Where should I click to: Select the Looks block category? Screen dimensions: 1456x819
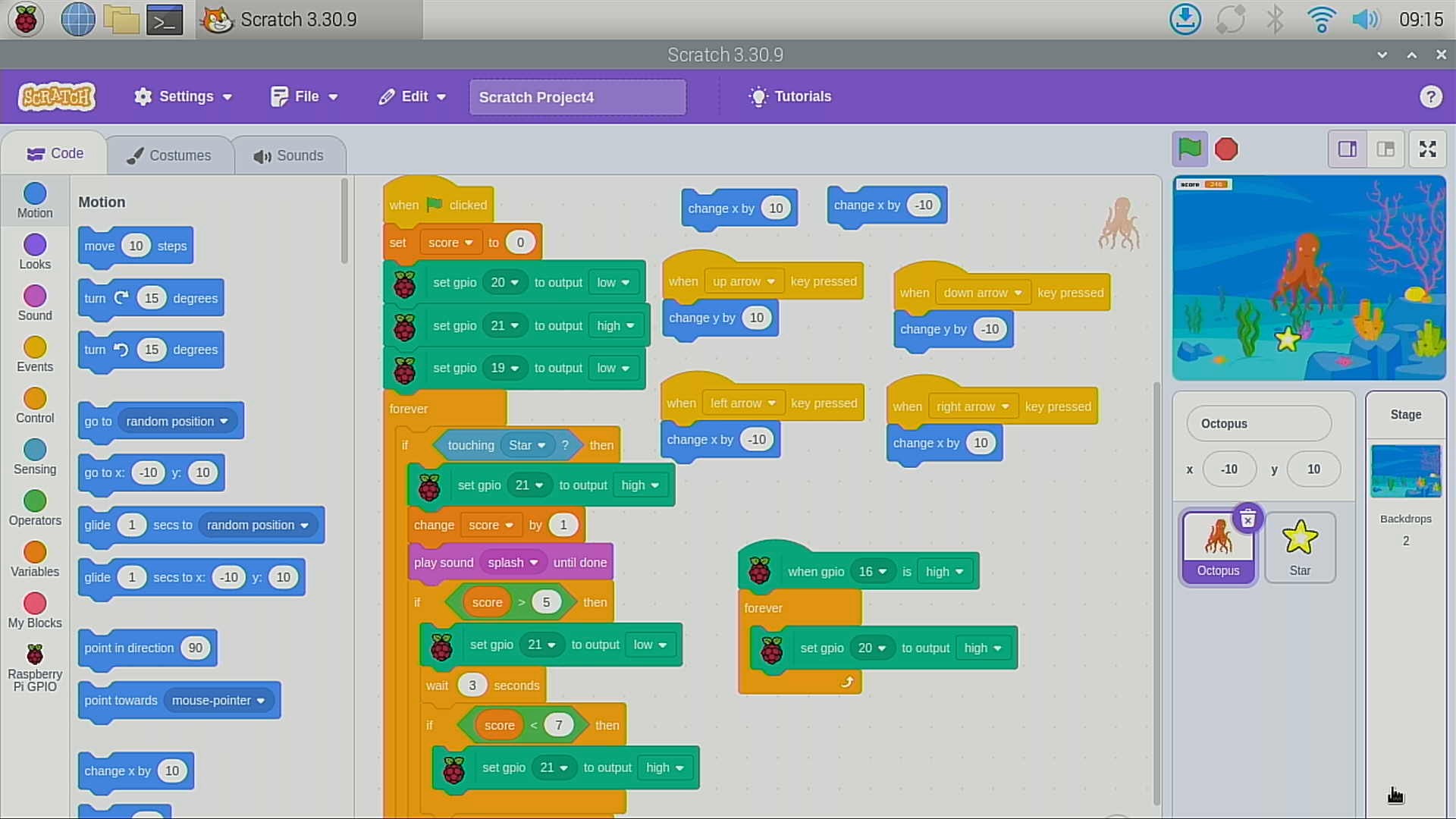tap(35, 253)
